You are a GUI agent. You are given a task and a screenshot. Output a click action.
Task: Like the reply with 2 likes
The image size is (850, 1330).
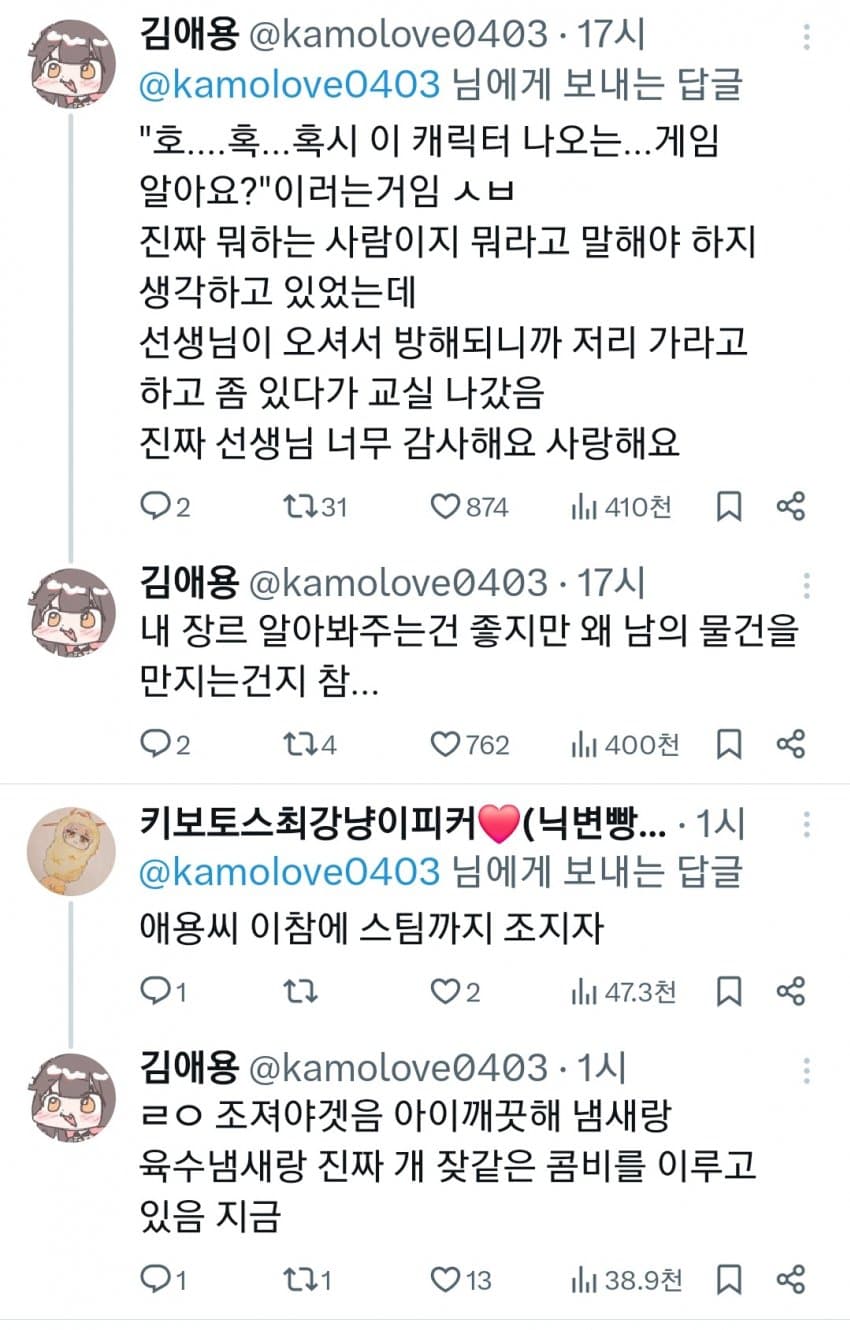click(x=445, y=991)
